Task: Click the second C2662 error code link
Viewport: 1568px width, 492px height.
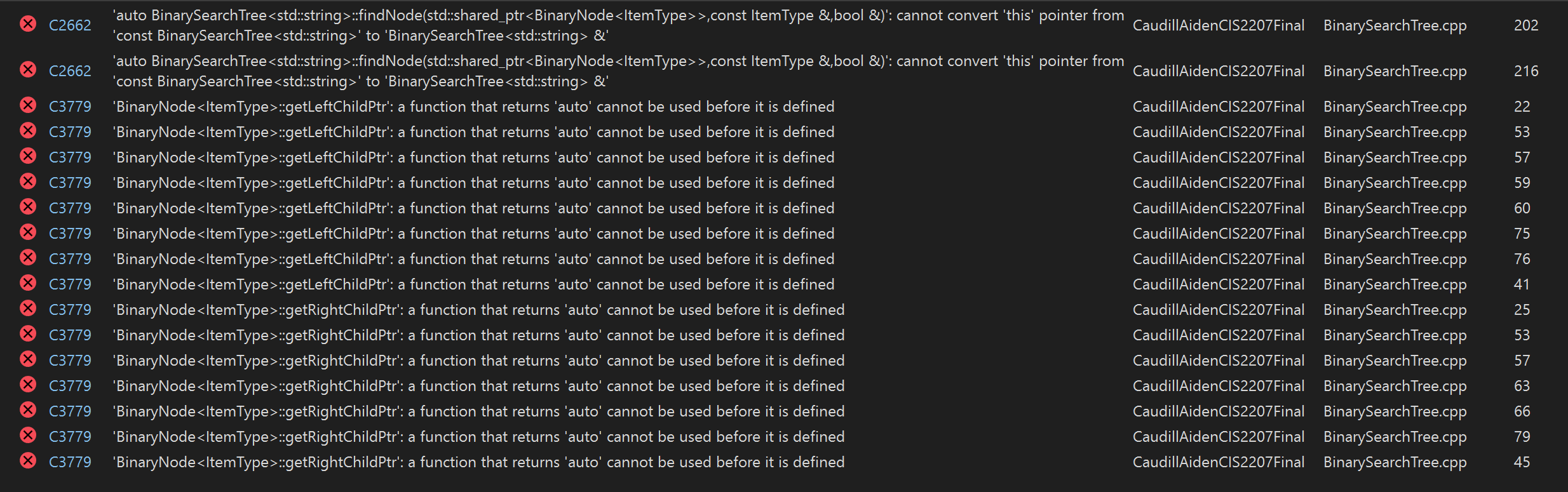Action: (70, 70)
